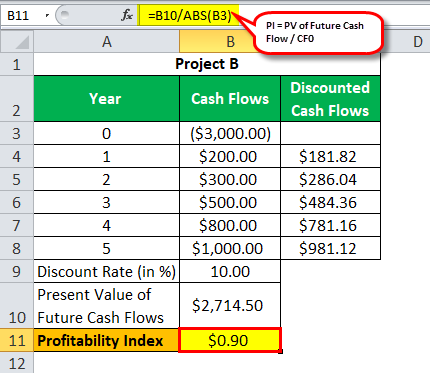The height and width of the screenshot is (373, 430).
Task: Click the Cash Flows header cell
Action: click(230, 99)
